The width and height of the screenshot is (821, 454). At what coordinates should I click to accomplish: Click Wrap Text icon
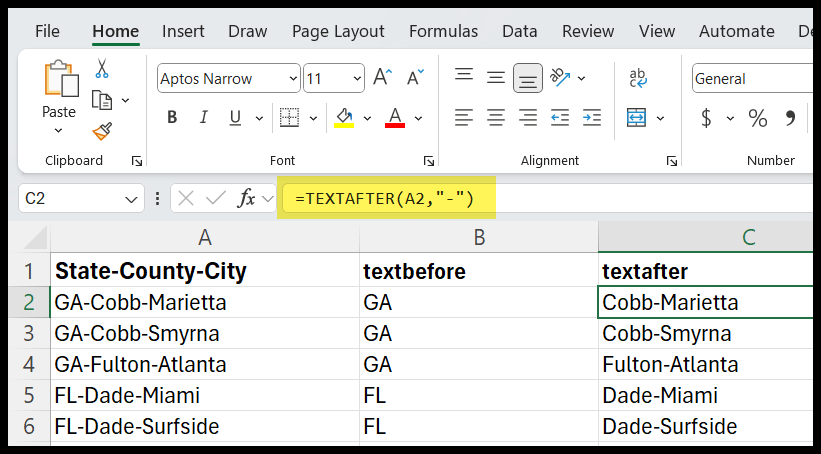coord(638,78)
